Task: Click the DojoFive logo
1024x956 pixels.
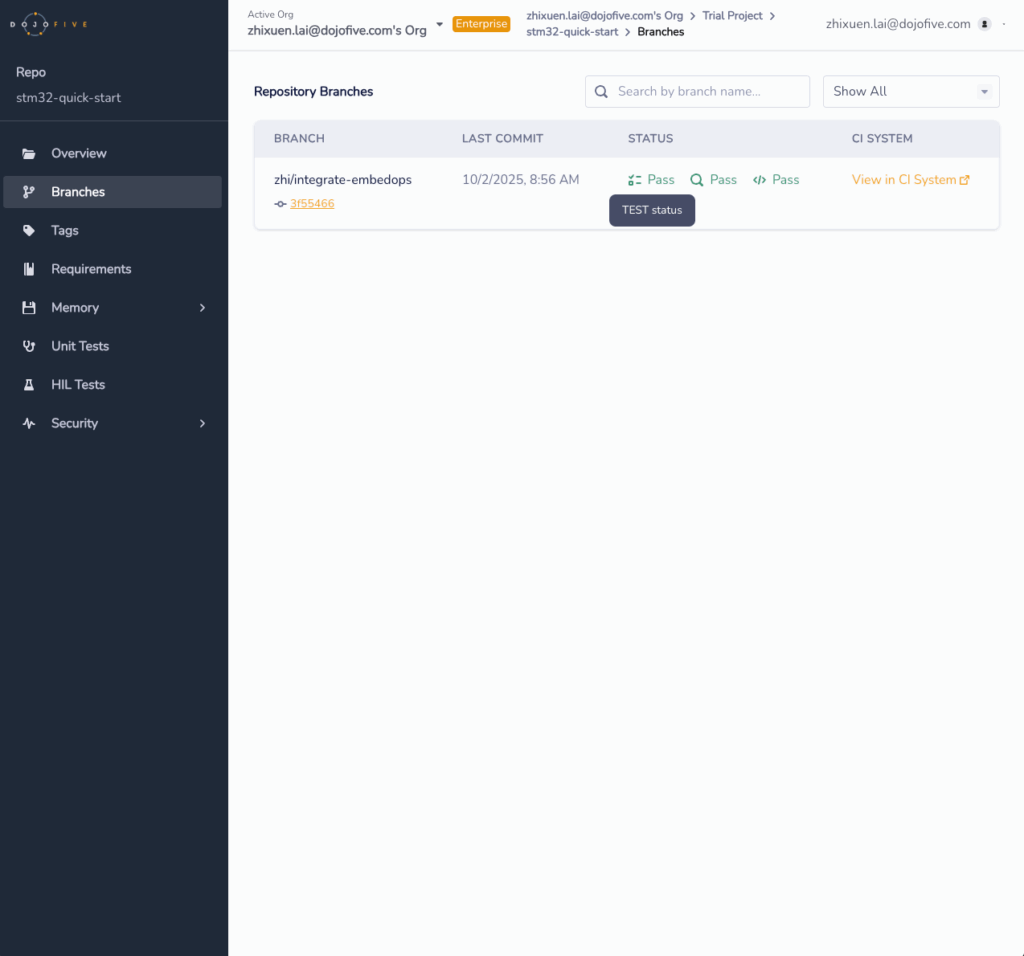Action: (x=49, y=24)
